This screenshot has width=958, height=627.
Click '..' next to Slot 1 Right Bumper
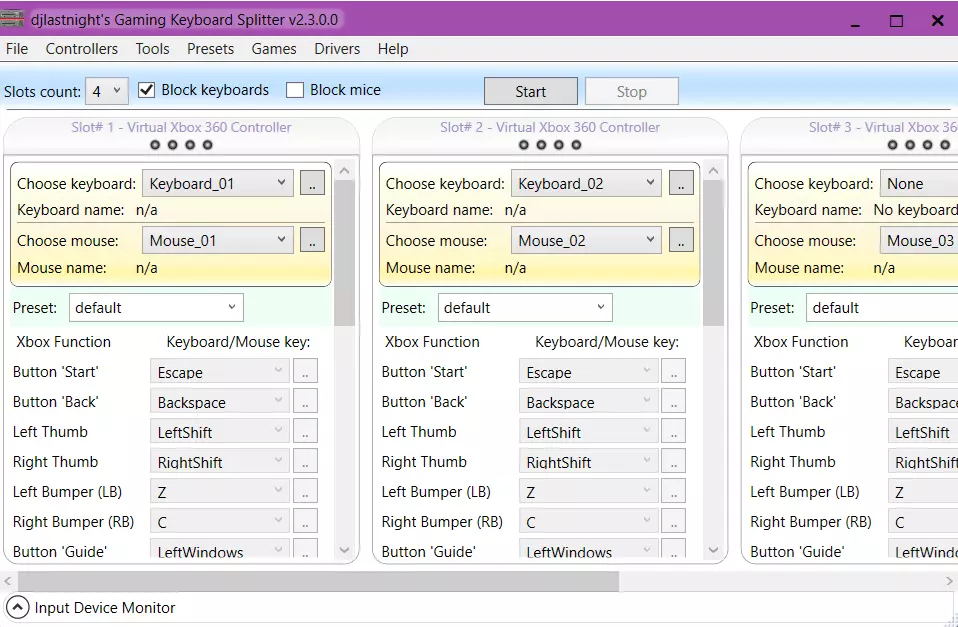point(305,521)
